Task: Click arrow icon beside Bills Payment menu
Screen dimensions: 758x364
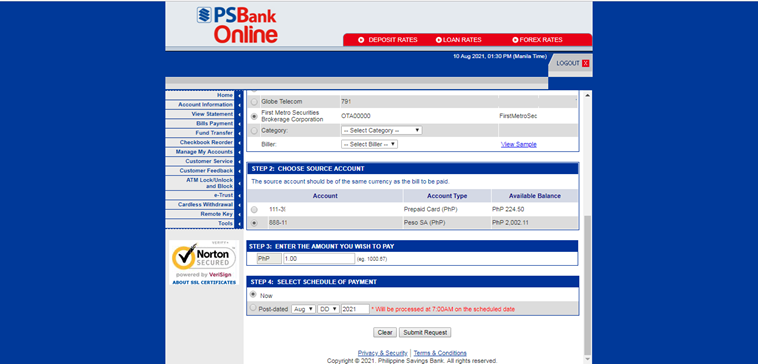Action: (x=239, y=124)
